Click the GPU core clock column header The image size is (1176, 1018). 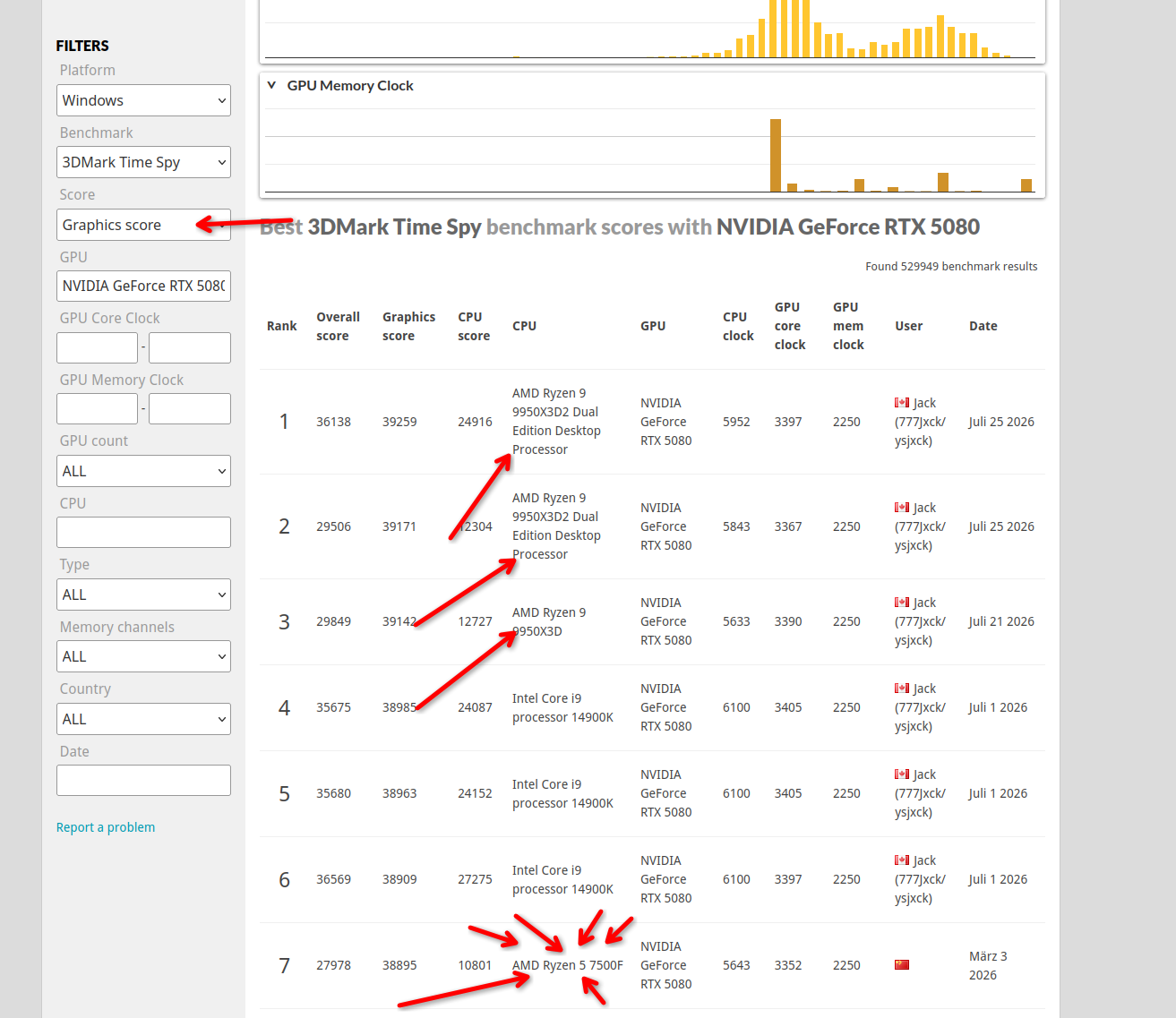coord(790,326)
